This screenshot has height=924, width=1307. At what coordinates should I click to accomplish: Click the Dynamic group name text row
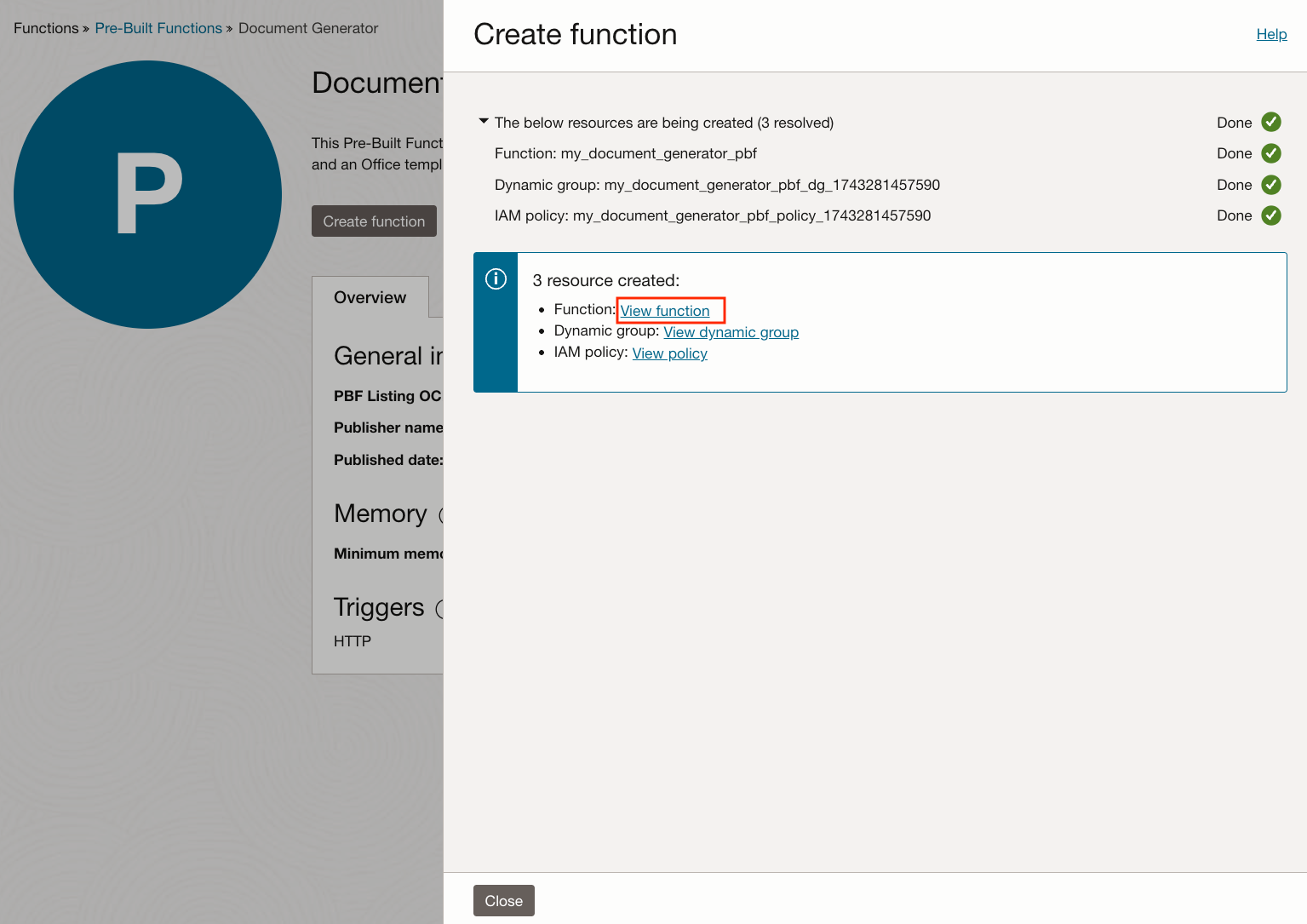(x=717, y=185)
